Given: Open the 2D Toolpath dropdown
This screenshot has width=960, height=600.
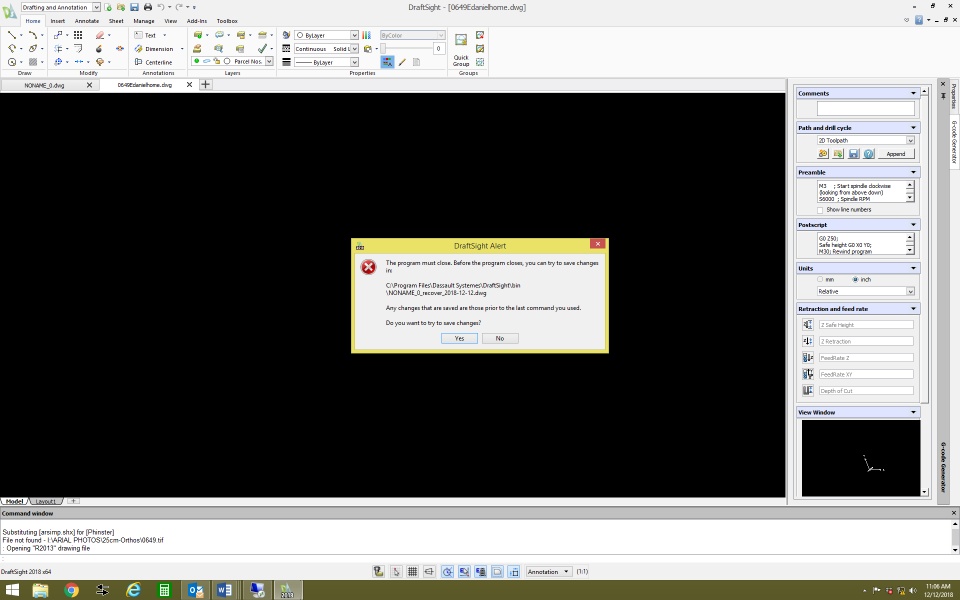Looking at the screenshot, I should point(866,140).
